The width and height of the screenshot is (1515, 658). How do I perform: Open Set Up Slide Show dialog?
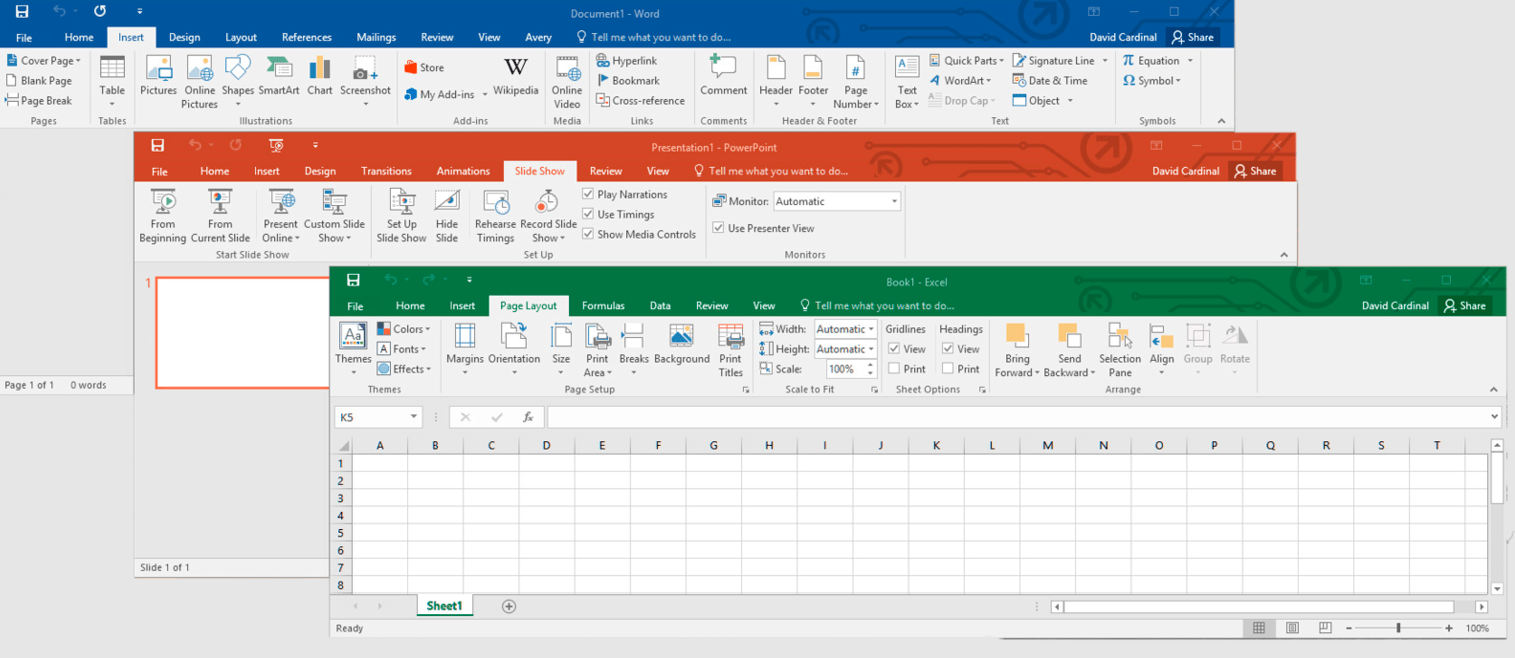(401, 216)
